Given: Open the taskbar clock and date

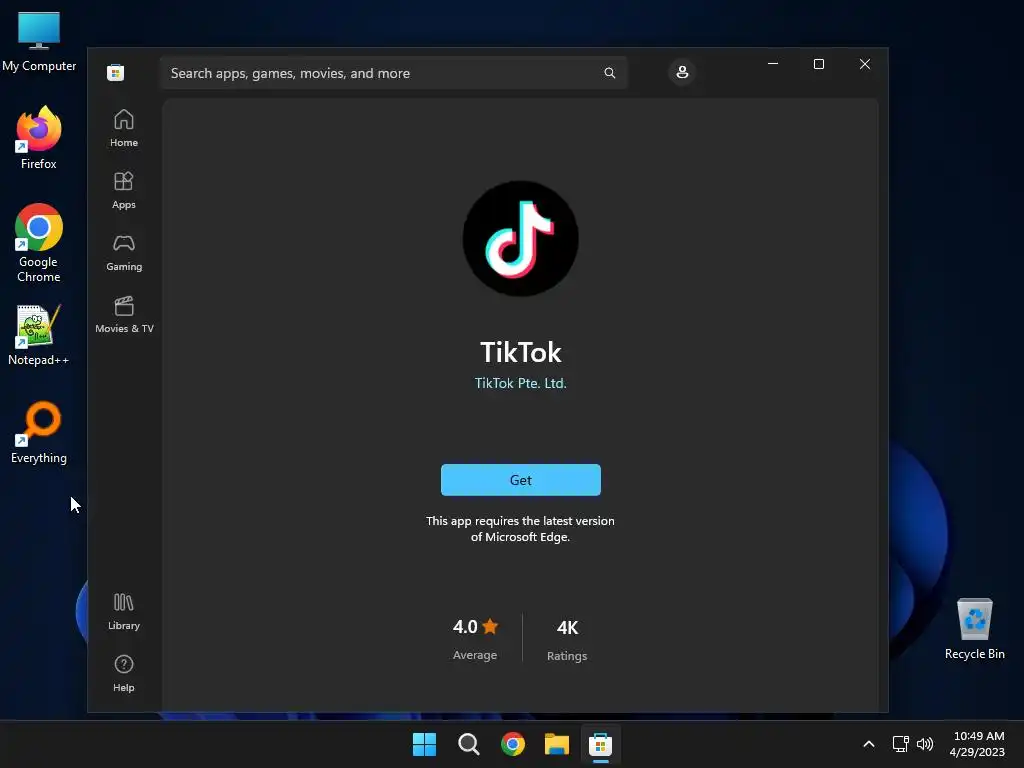Looking at the screenshot, I should (977, 744).
